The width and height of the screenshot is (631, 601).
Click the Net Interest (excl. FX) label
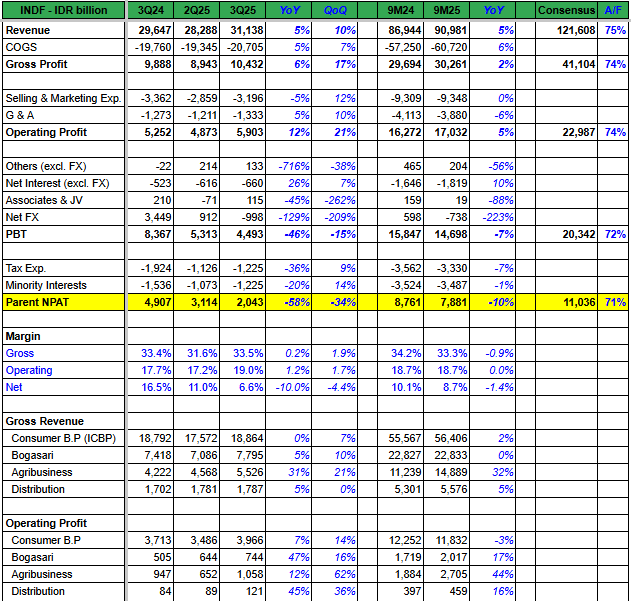(57, 183)
